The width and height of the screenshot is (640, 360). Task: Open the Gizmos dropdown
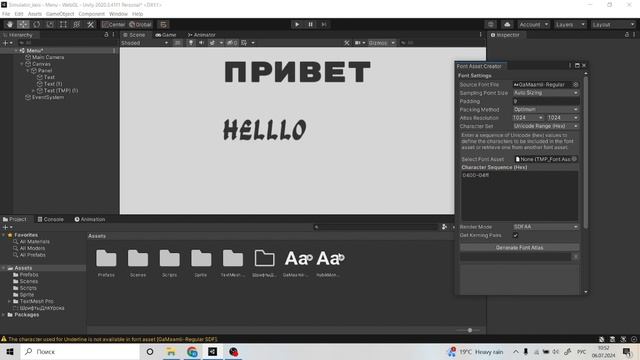click(381, 42)
